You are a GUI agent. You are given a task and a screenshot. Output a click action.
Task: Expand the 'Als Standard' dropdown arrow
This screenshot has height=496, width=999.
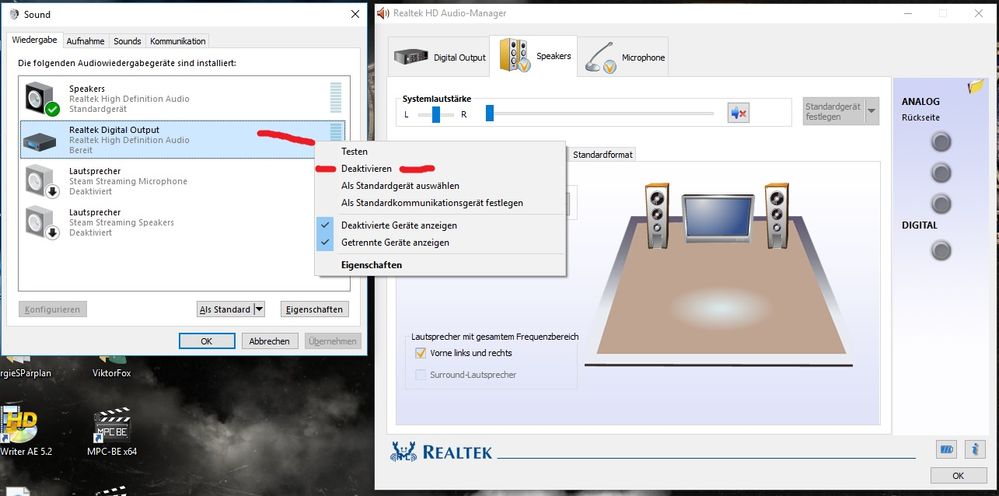(x=259, y=310)
